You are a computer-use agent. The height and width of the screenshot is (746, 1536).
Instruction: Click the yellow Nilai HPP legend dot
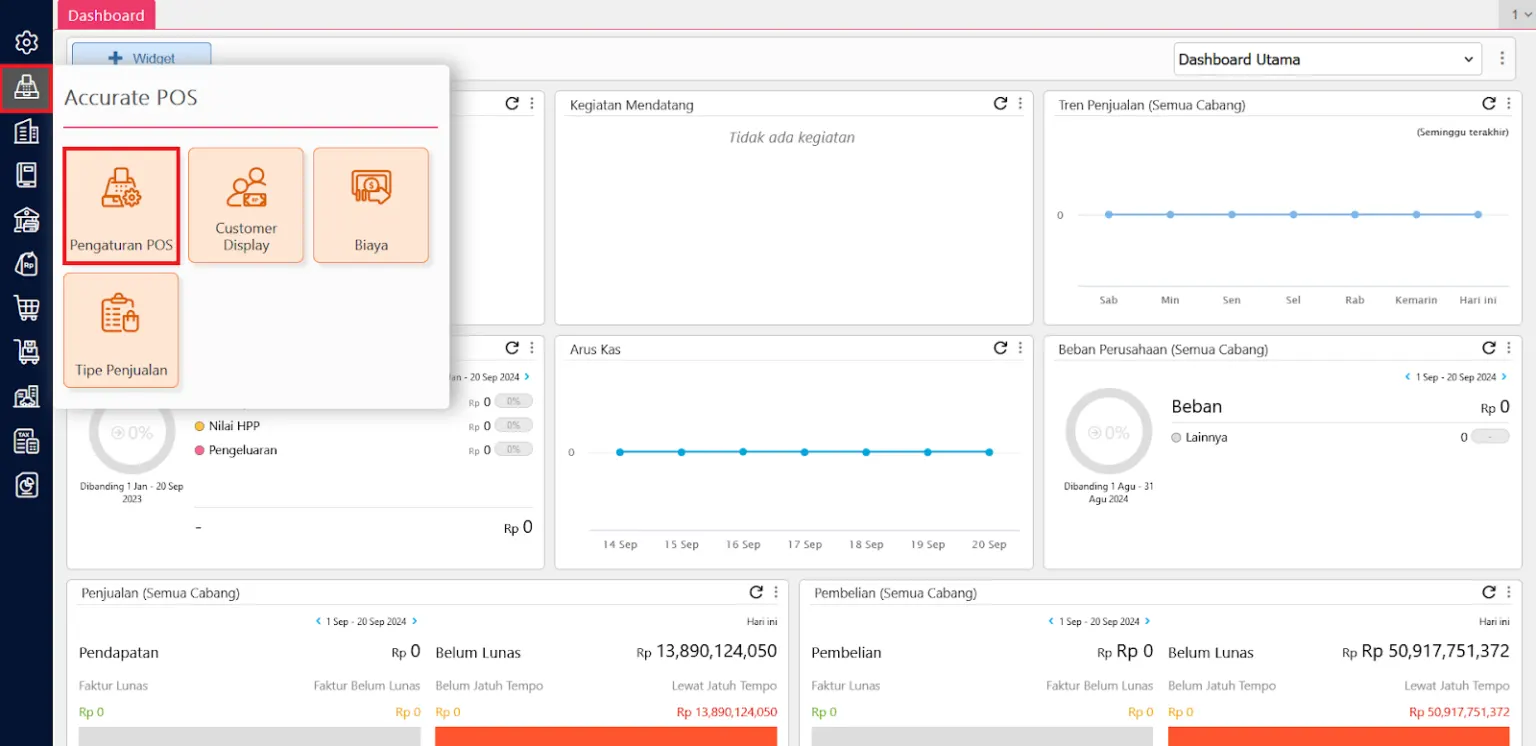click(199, 426)
